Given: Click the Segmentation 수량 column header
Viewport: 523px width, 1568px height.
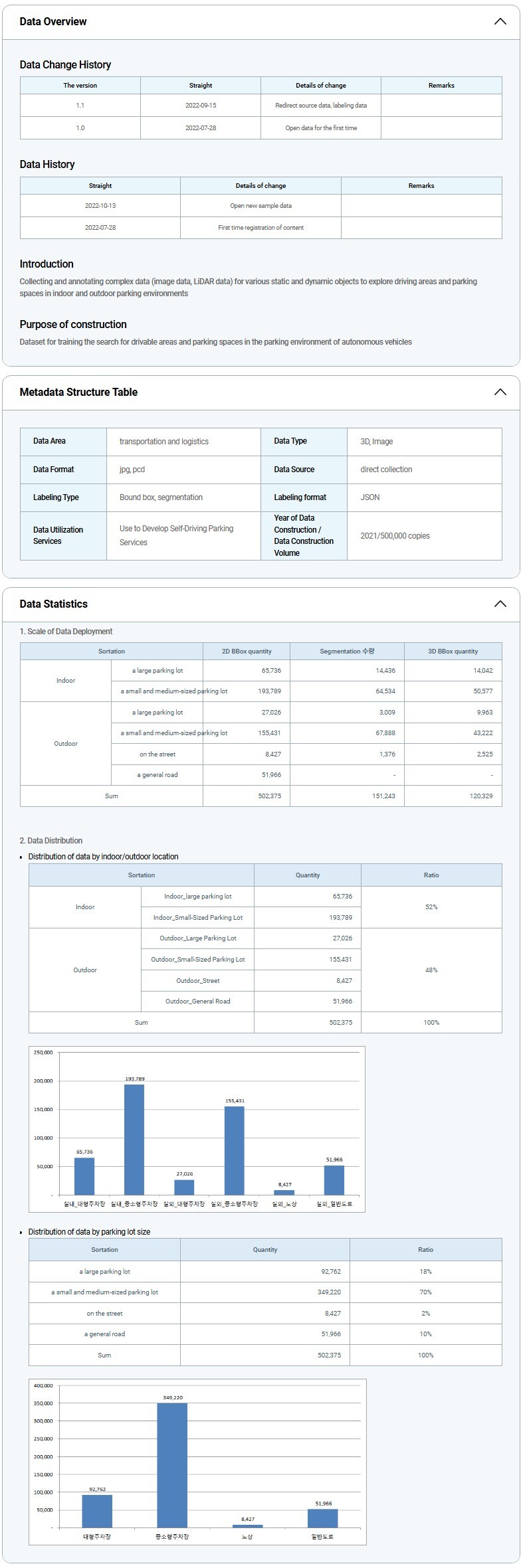Looking at the screenshot, I should click(347, 652).
